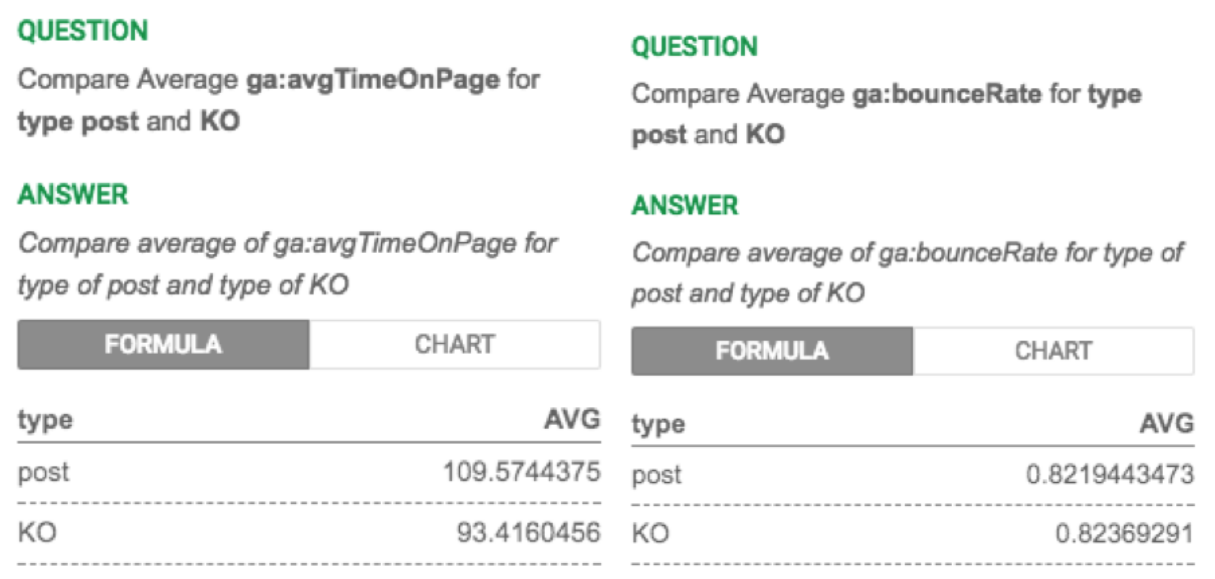
Task: Click the value 109.5744375
Action: point(522,471)
